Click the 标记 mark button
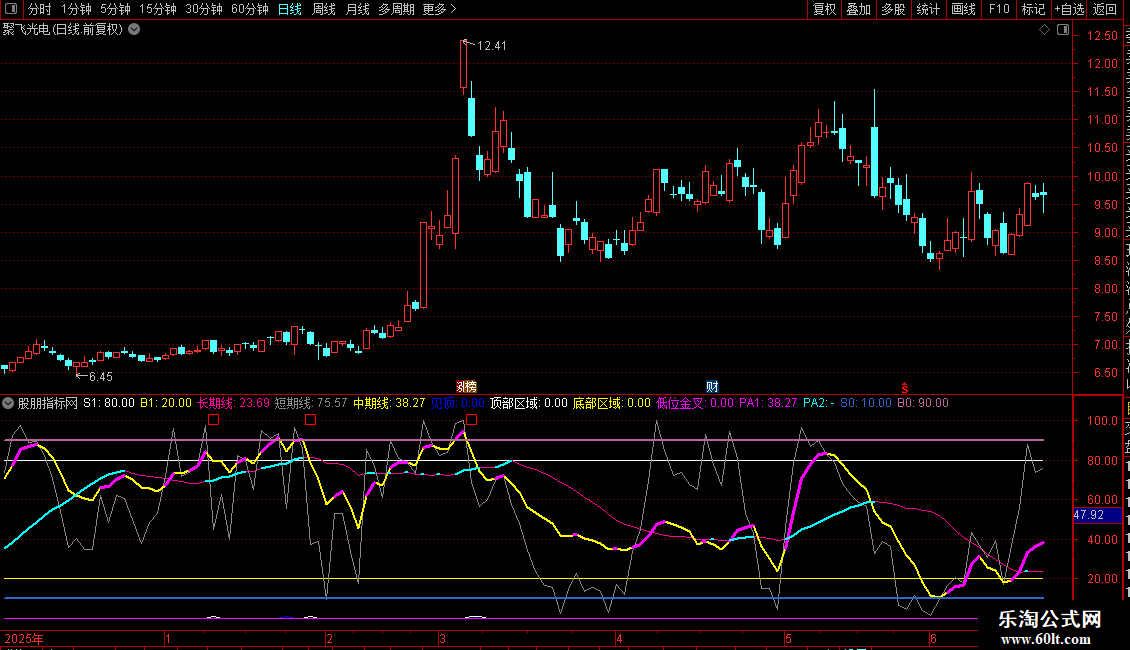The width and height of the screenshot is (1130, 650). pyautogui.click(x=1033, y=9)
